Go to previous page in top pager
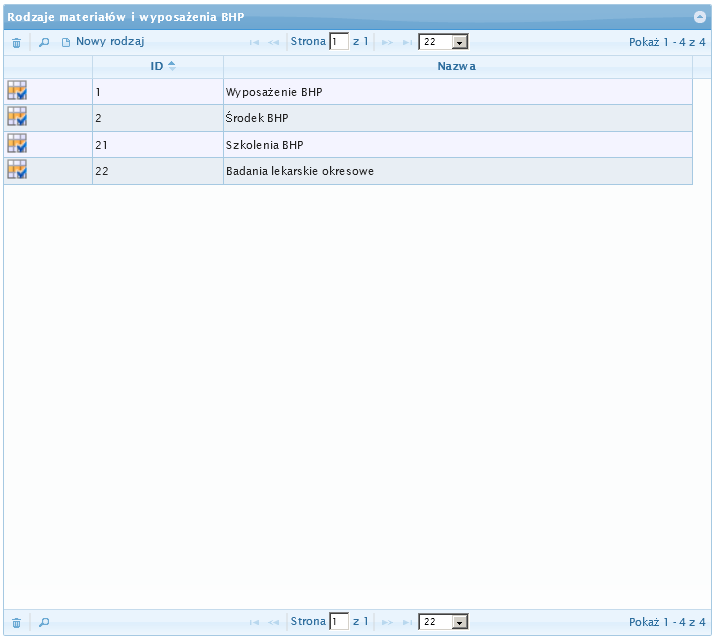 [274, 42]
